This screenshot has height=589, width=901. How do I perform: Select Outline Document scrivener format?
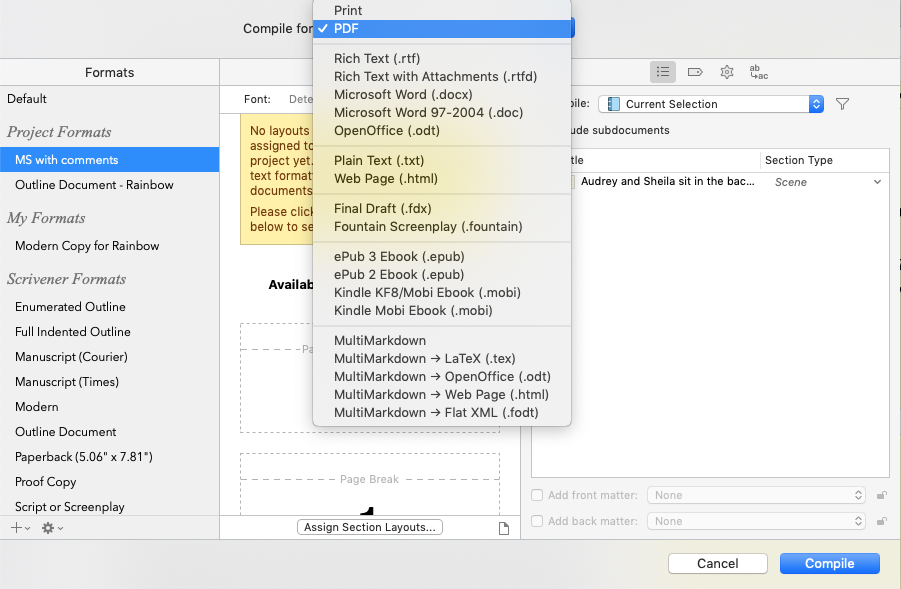coord(109,432)
